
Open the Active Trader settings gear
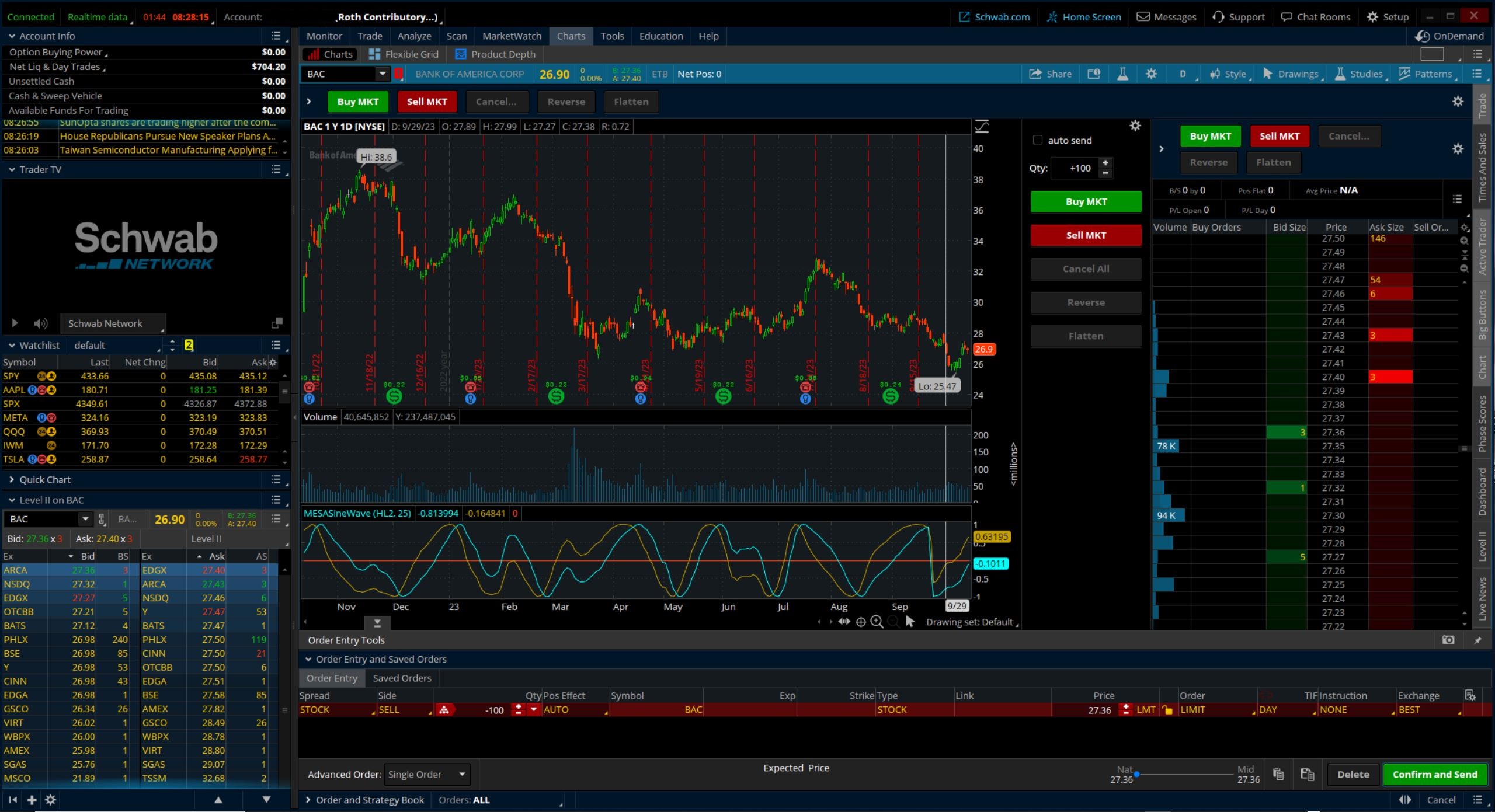click(1458, 149)
